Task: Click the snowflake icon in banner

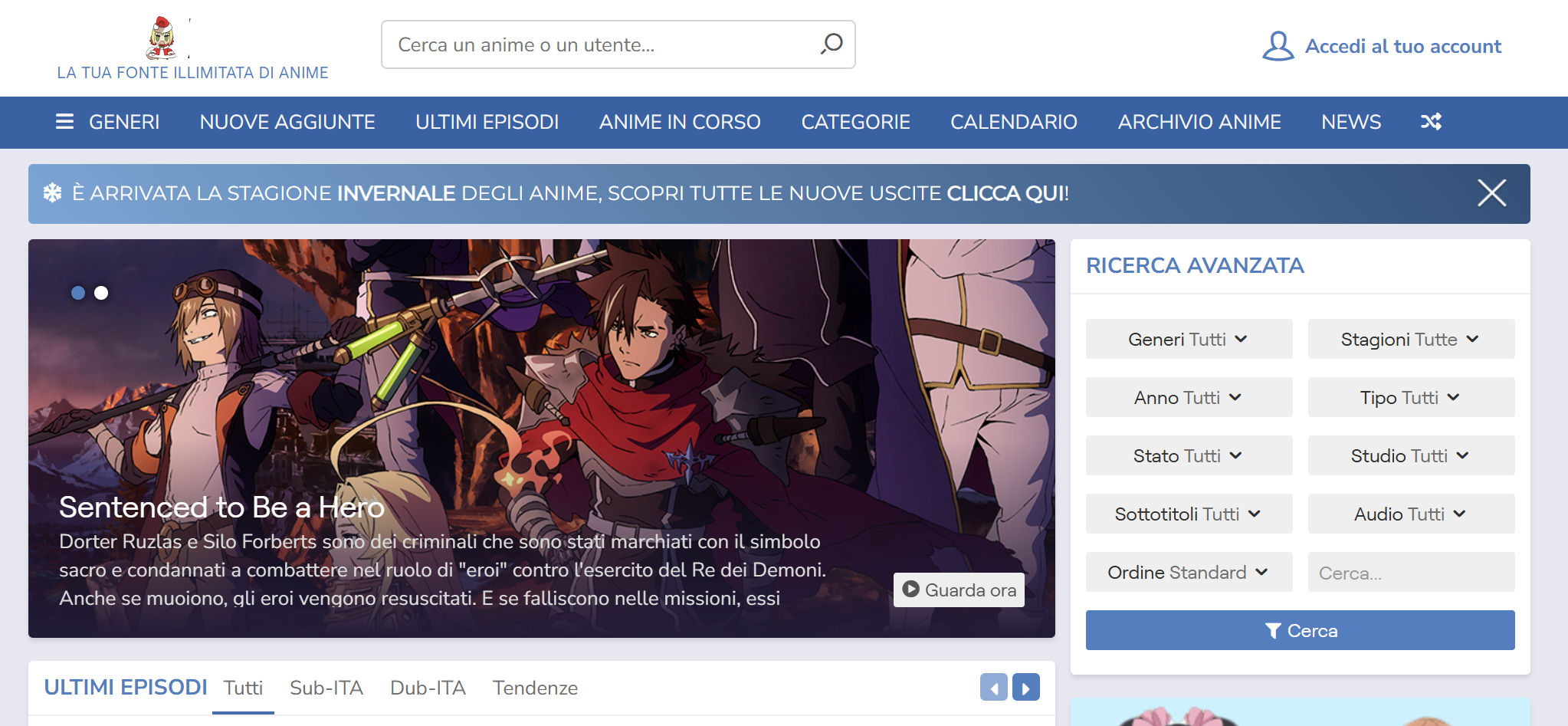Action: click(x=52, y=193)
